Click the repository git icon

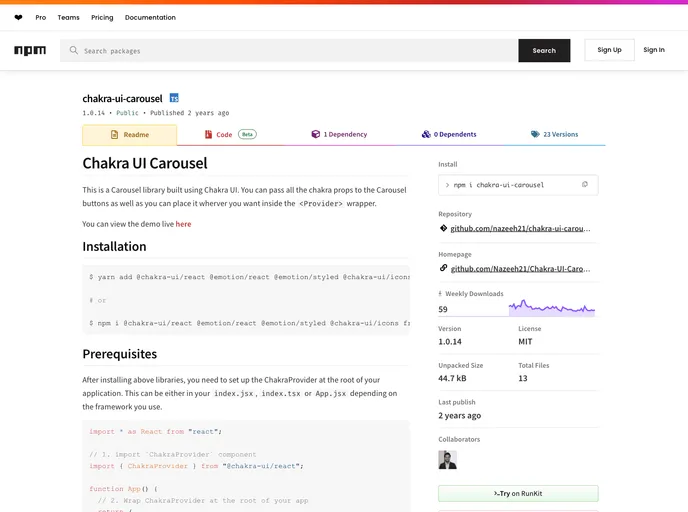coord(443,228)
